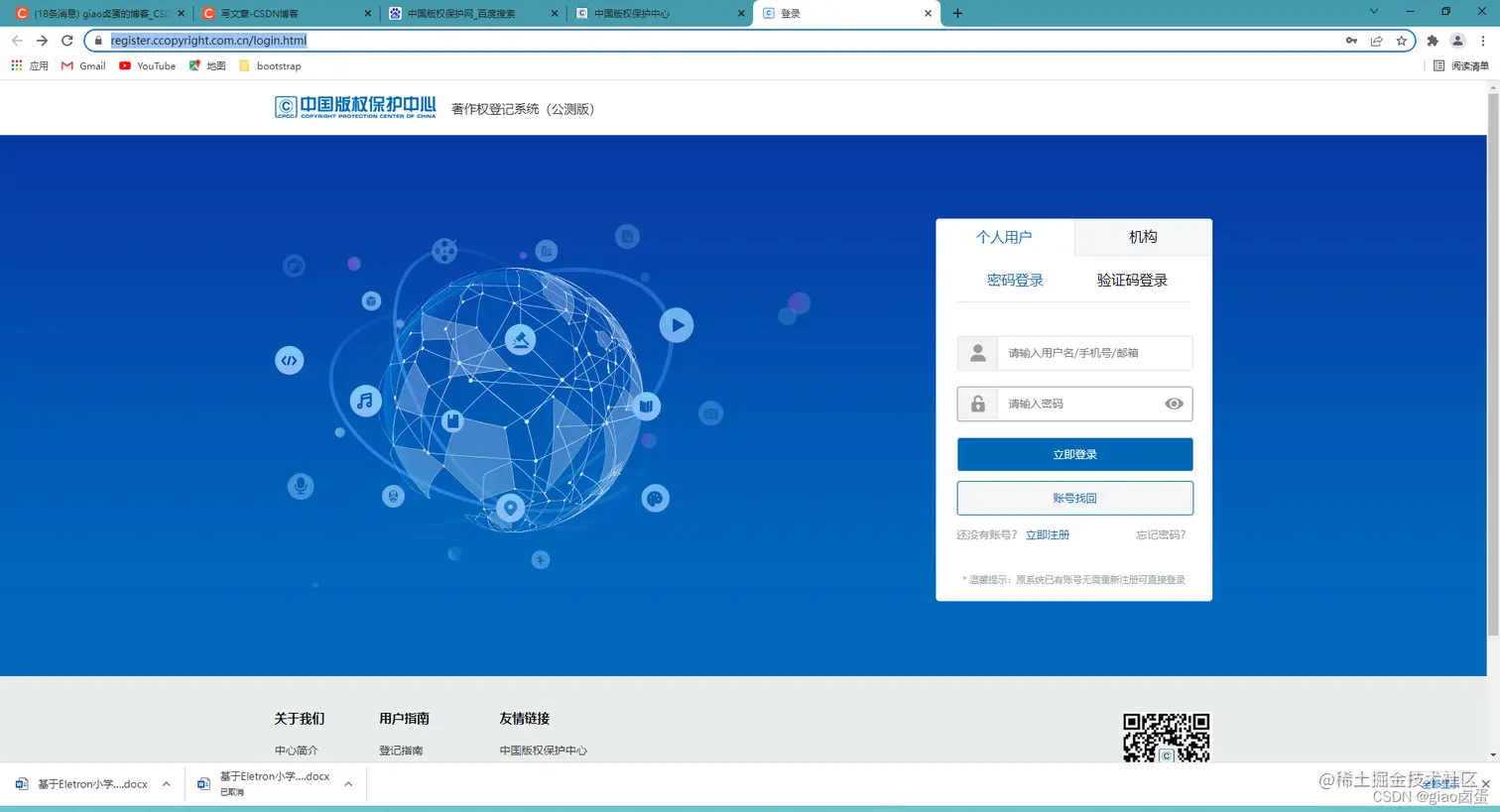The image size is (1500, 812).
Task: Open the YouTube bookmark in the bookmarks bar
Action: (147, 65)
